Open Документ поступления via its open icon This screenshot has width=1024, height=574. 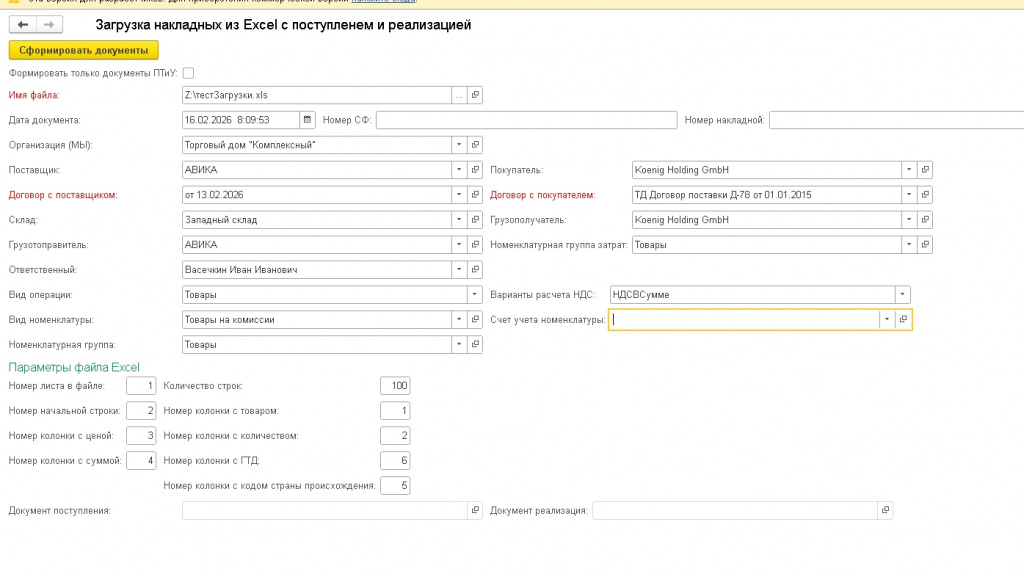click(475, 511)
